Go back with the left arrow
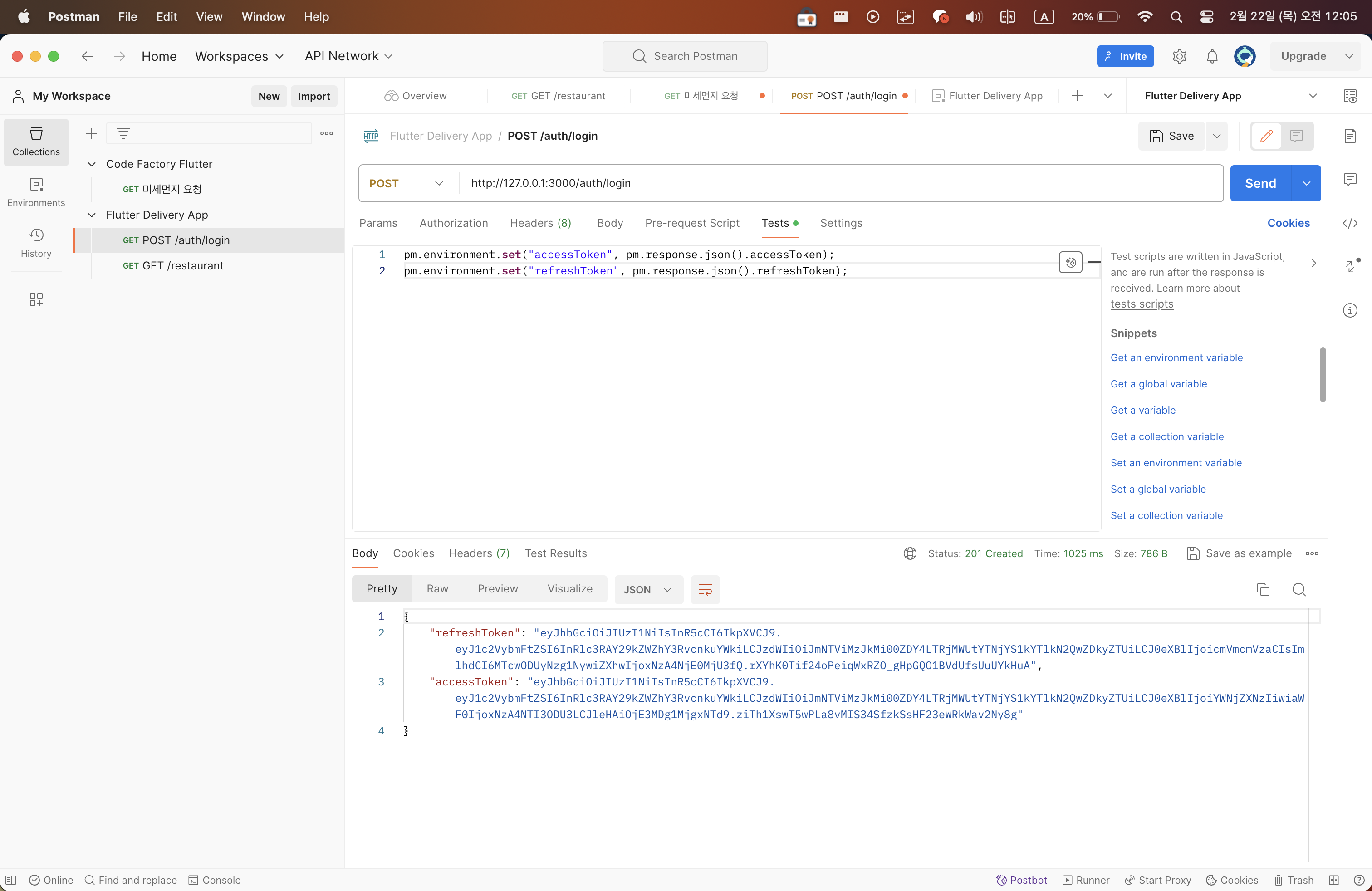 (x=87, y=56)
